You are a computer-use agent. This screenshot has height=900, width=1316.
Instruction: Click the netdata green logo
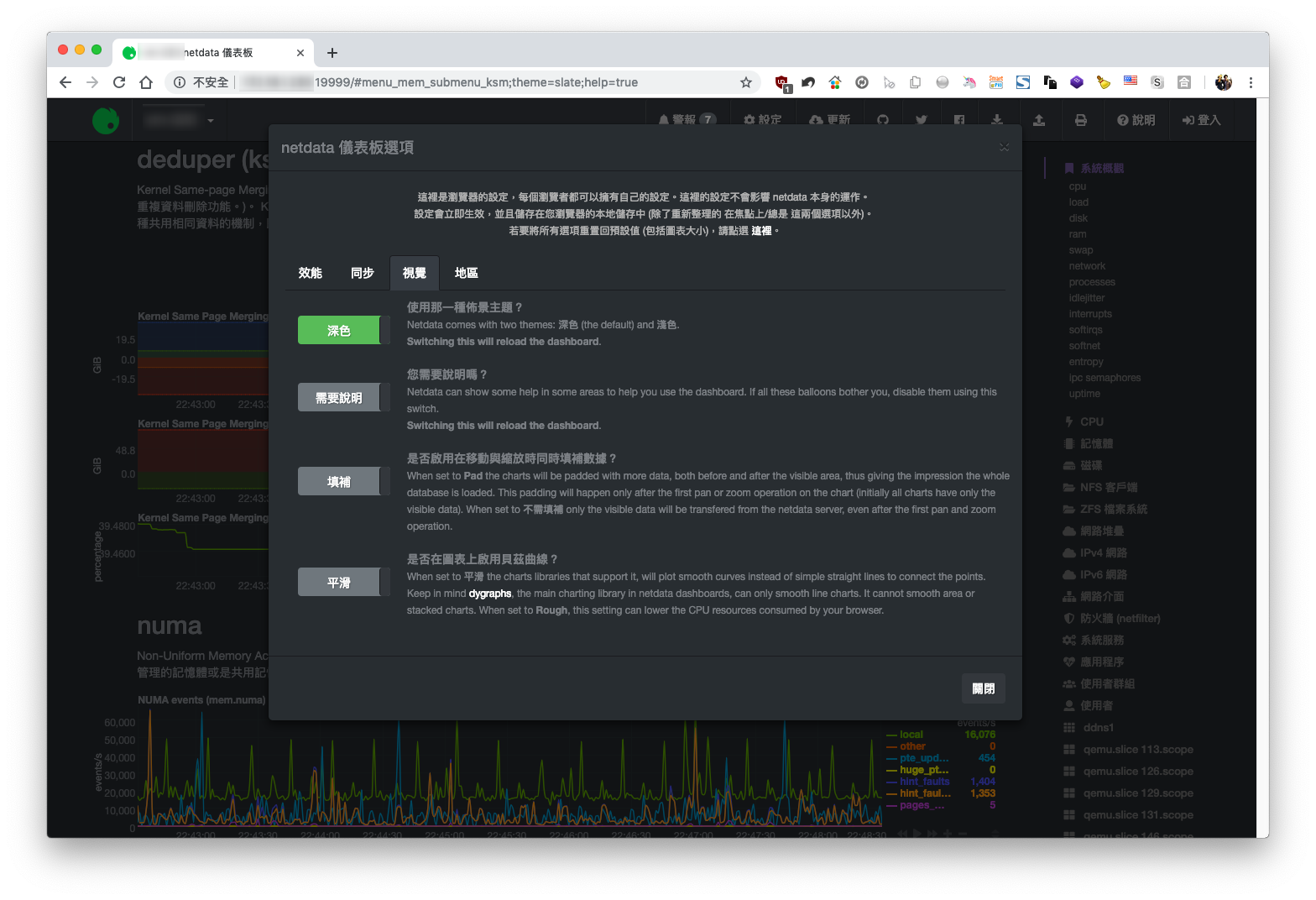[106, 120]
